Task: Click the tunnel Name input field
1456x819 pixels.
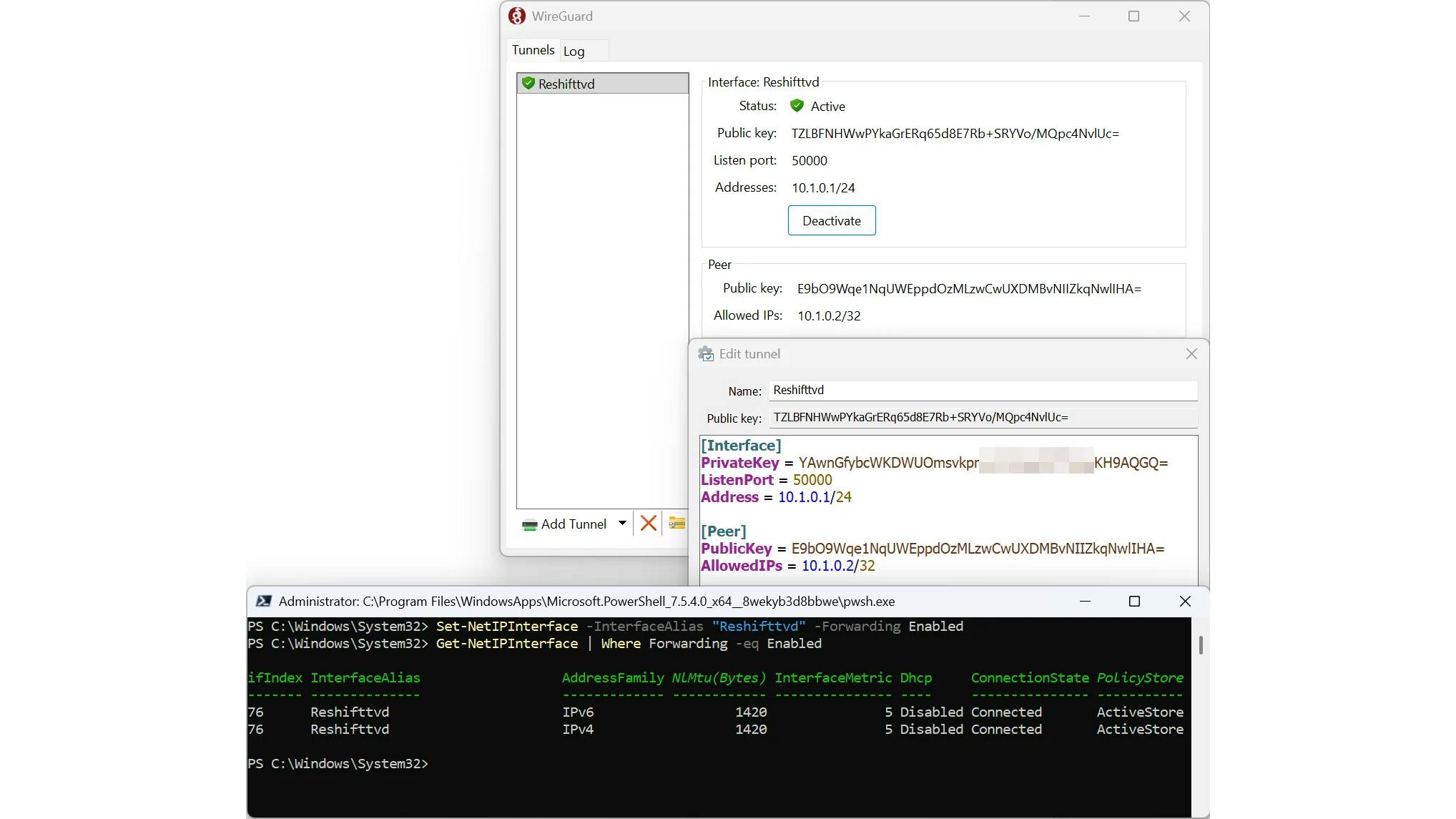Action: (983, 391)
